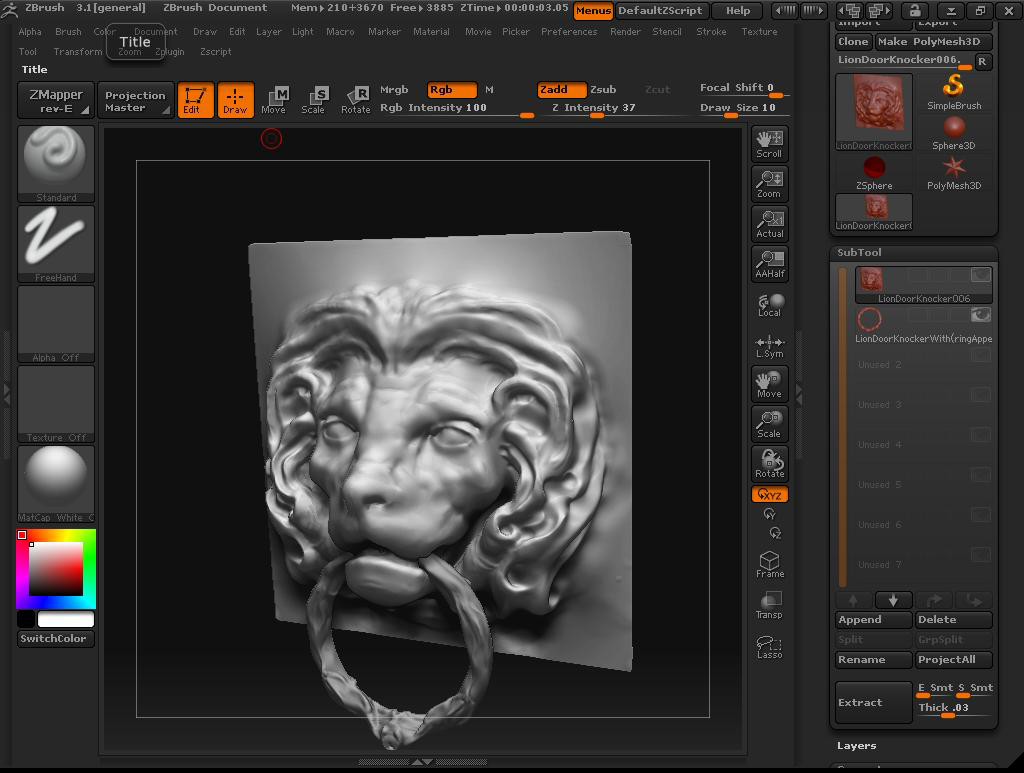The height and width of the screenshot is (773, 1024).
Task: Select the Rotate tool in top shelf
Action: pyautogui.click(x=356, y=100)
